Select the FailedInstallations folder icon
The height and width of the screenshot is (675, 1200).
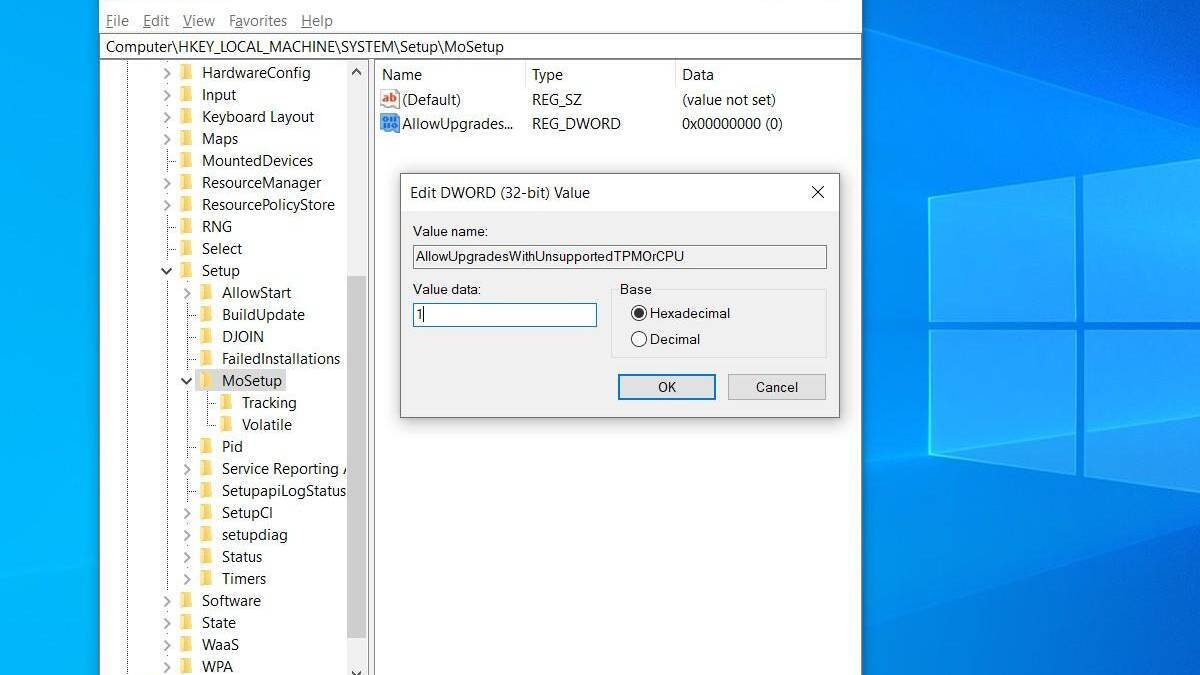[x=207, y=358]
